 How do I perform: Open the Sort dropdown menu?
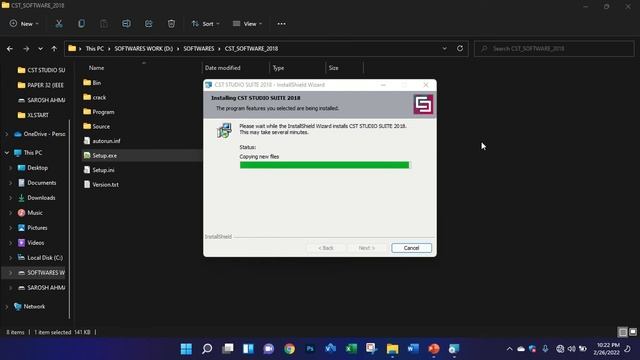pyautogui.click(x=206, y=24)
